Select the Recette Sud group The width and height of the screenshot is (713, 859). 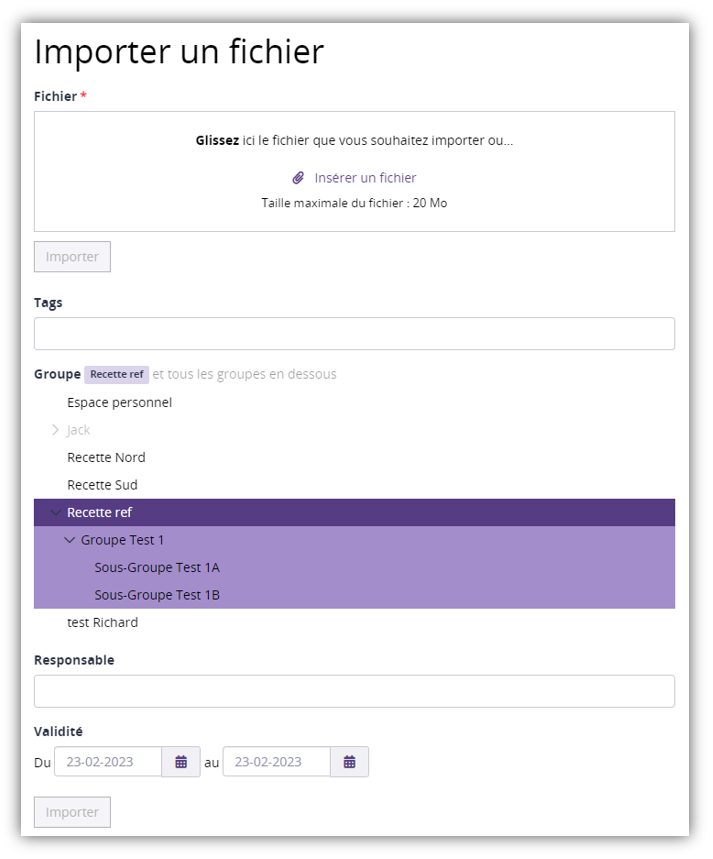pyautogui.click(x=102, y=485)
